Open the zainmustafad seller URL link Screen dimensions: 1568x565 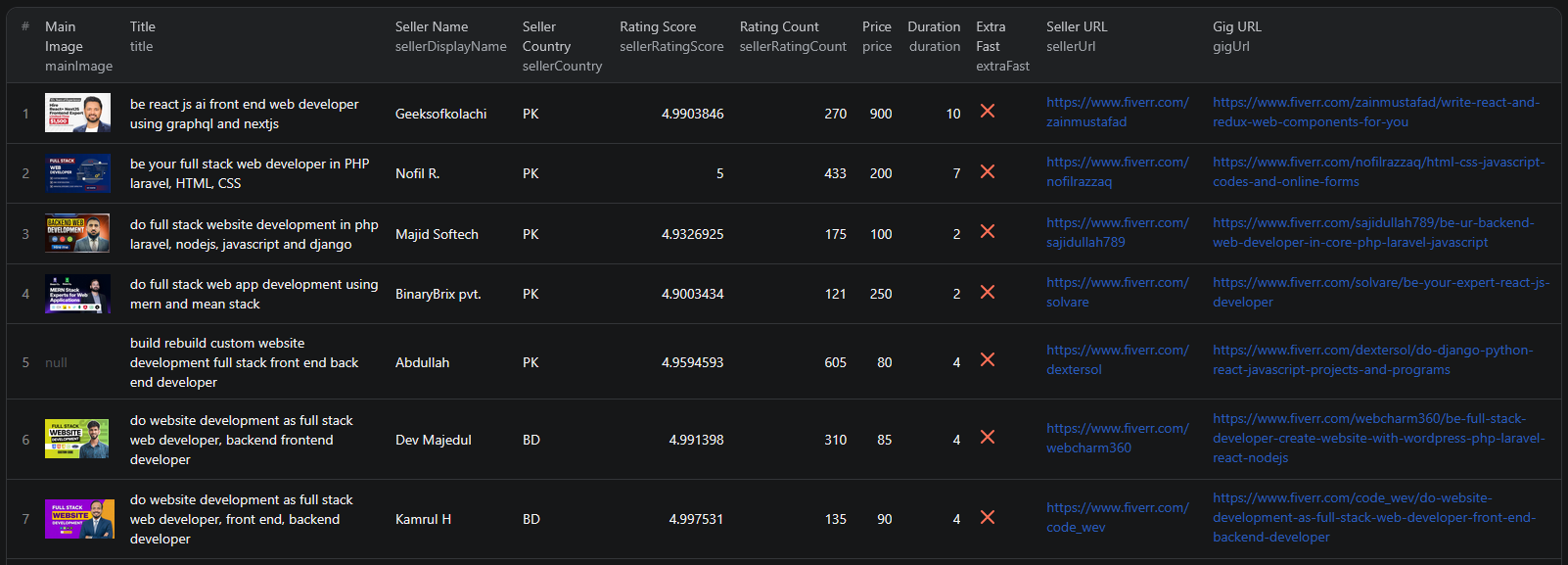click(x=1117, y=113)
